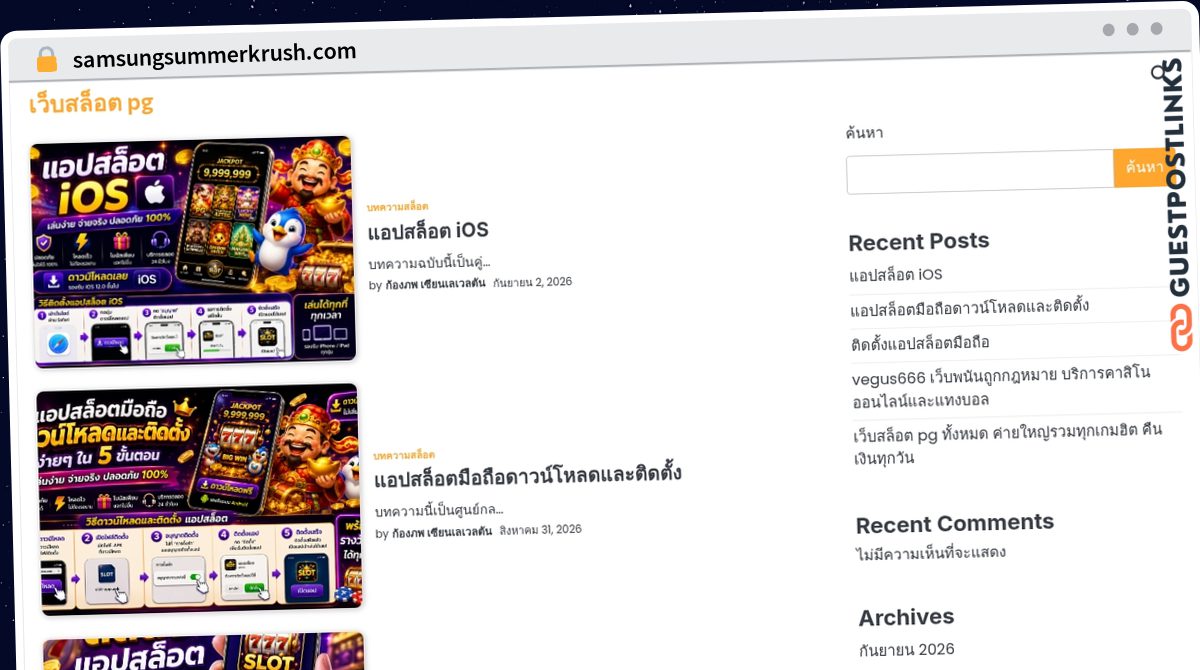Open เว็บสล็อต pg ทั้งหมด recent post link
This screenshot has width=1200, height=670.
pos(1010,446)
